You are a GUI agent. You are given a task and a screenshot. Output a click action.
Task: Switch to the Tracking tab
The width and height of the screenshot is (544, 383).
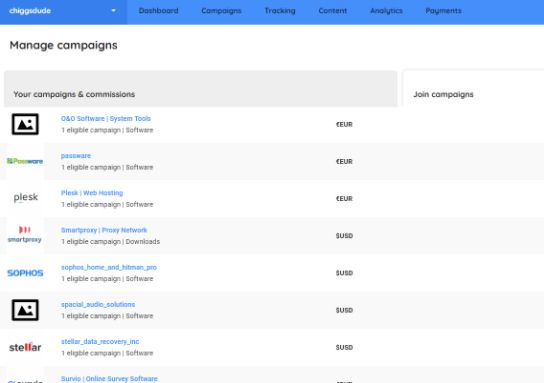280,11
